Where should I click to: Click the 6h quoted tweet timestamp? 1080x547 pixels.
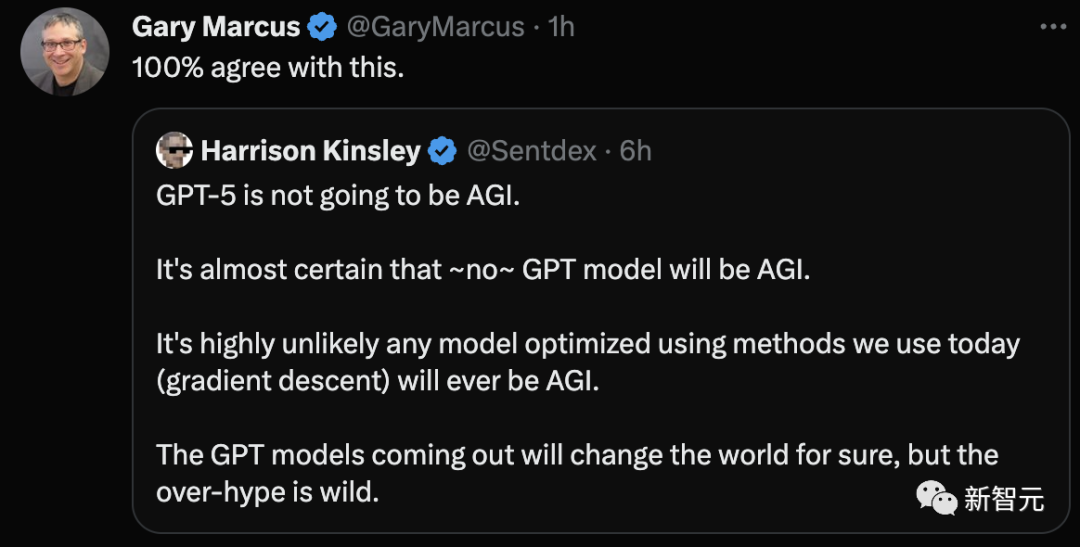[635, 152]
